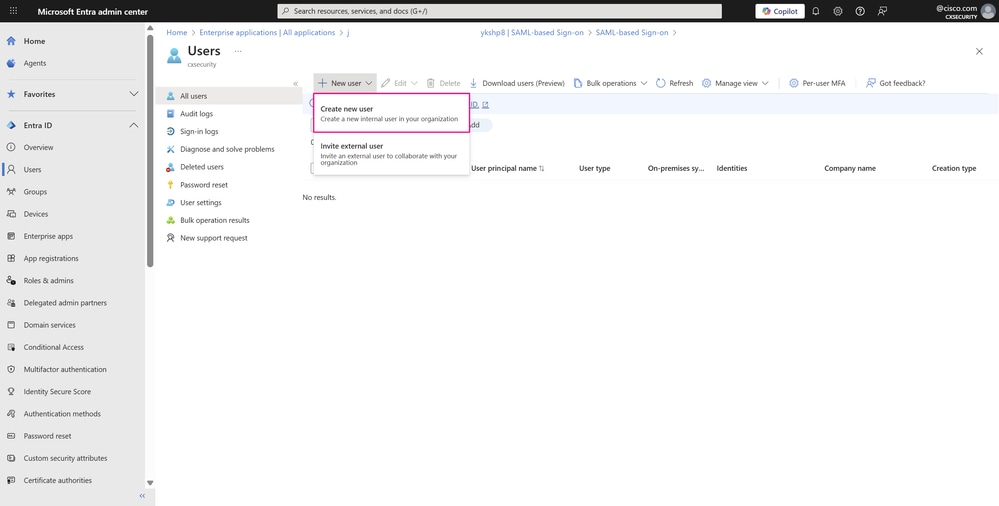Click the Company name column header
The width and height of the screenshot is (999, 506).
[850, 168]
